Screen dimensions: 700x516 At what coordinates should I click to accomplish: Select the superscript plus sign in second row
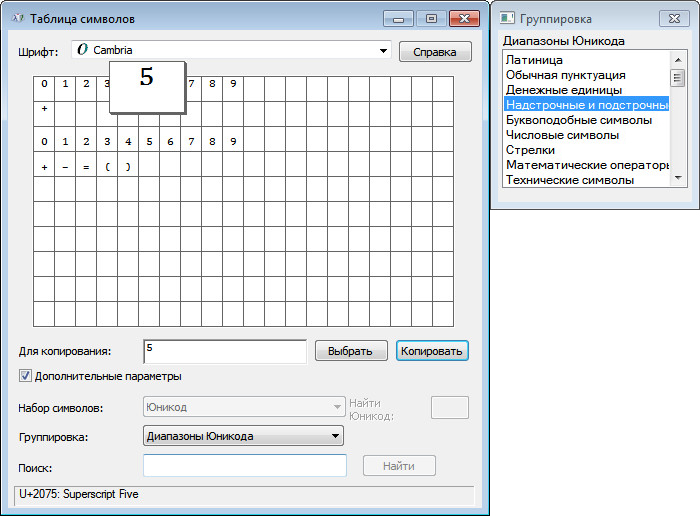[x=44, y=114]
